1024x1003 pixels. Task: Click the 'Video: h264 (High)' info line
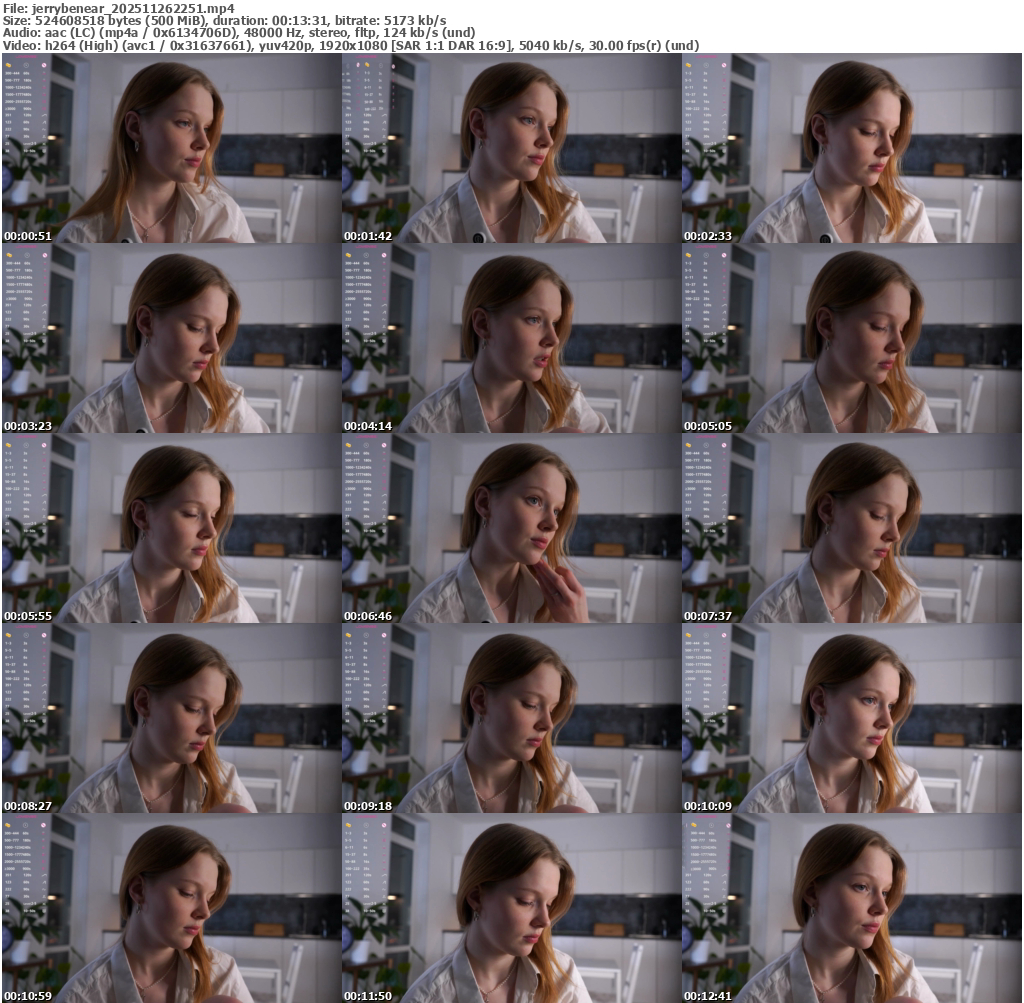[x=351, y=46]
